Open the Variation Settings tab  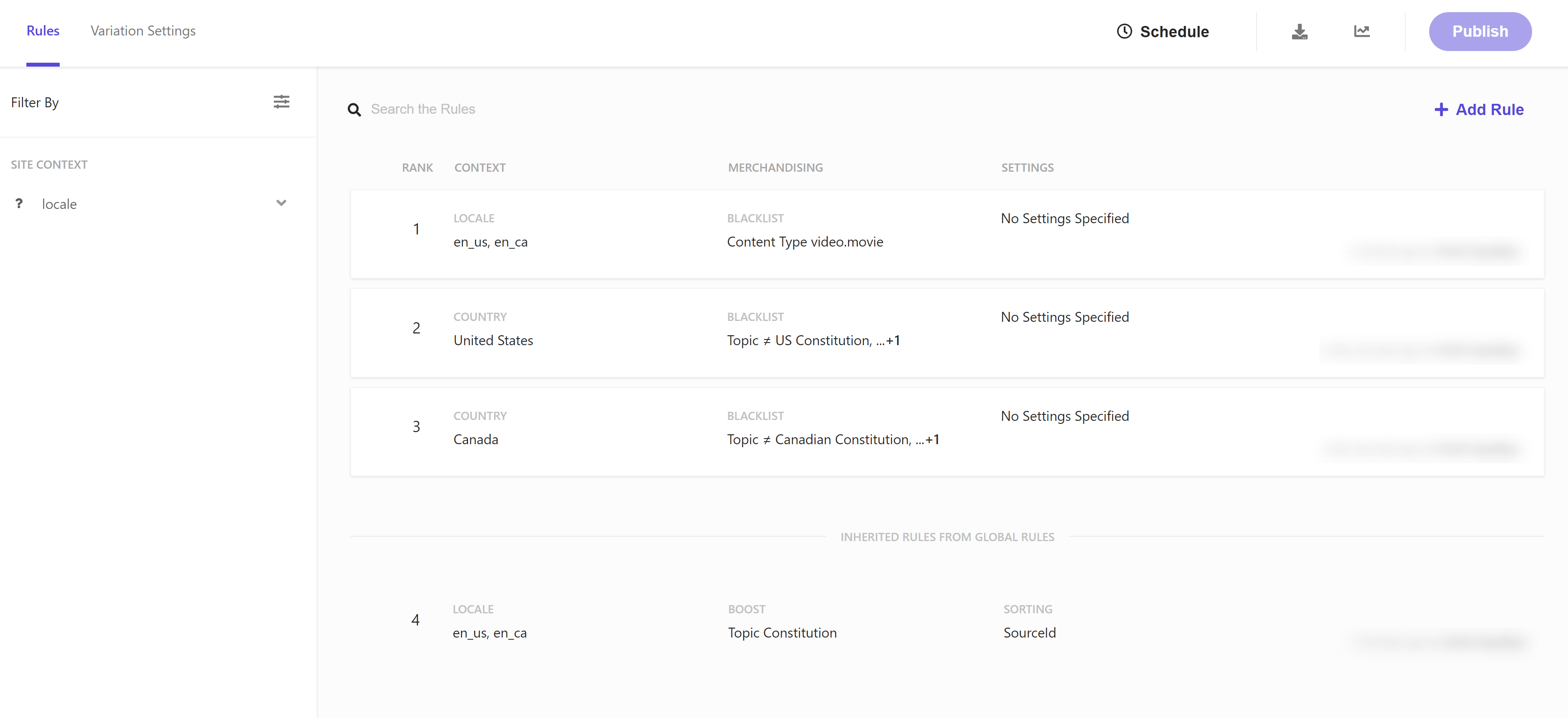[x=143, y=31]
